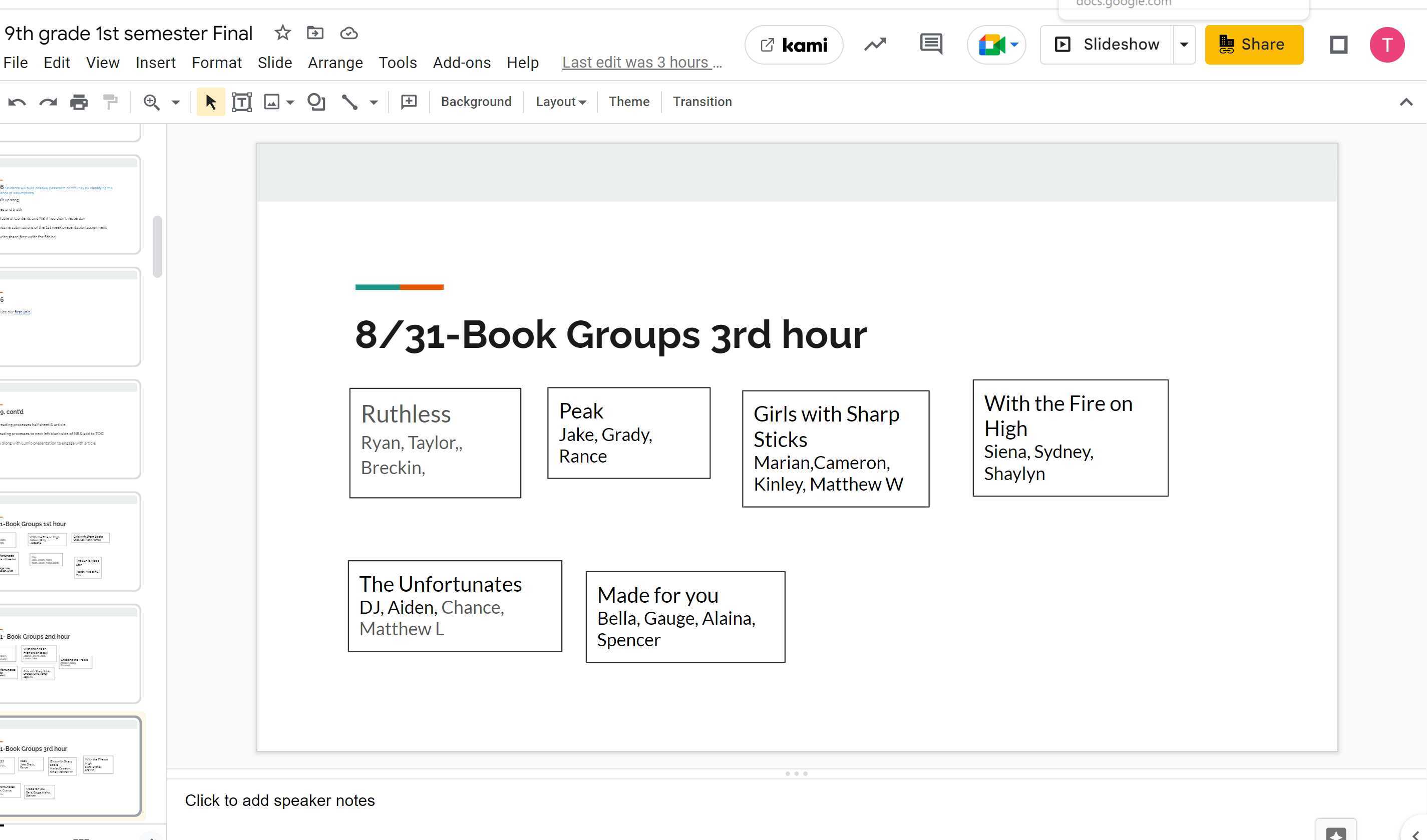
Task: Open comment history speech bubble icon
Action: point(930,44)
